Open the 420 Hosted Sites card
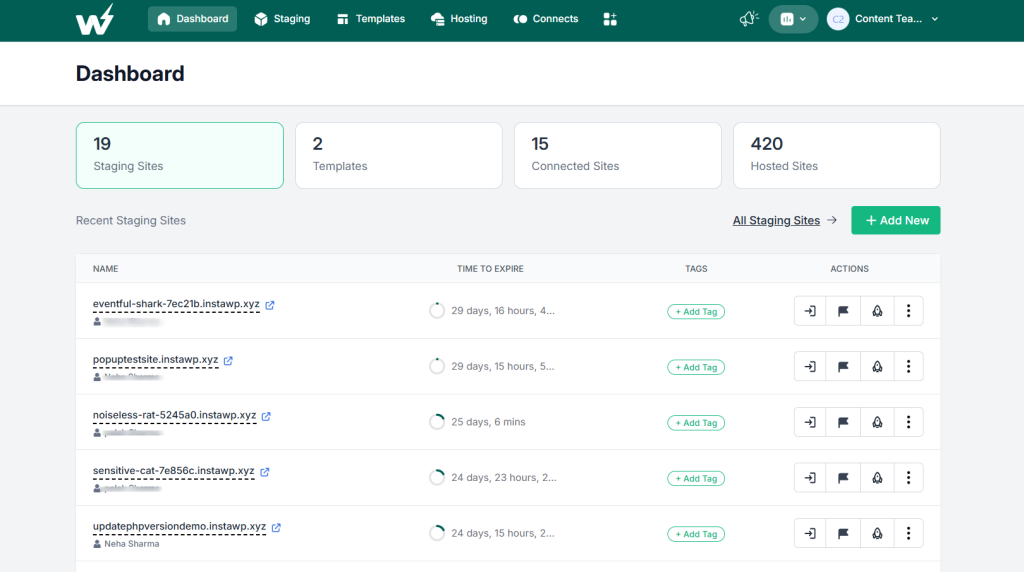 837,155
